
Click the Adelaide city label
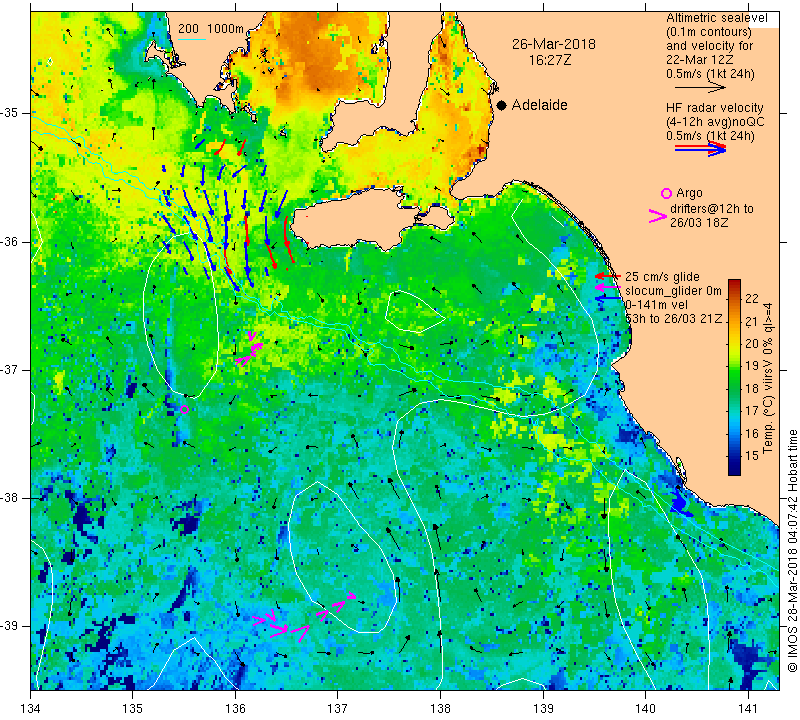tap(539, 105)
